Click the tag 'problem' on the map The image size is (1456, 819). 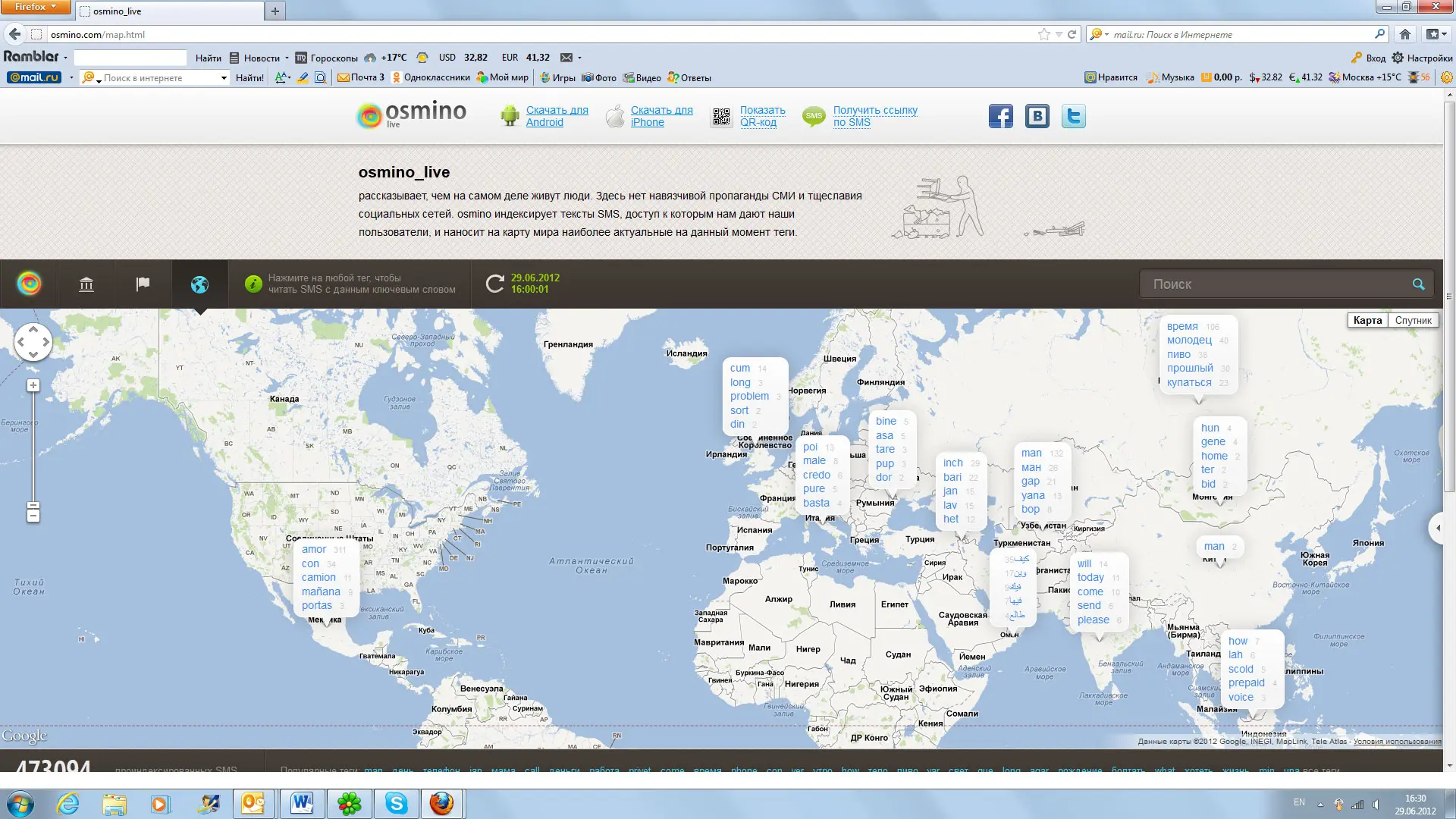click(749, 397)
